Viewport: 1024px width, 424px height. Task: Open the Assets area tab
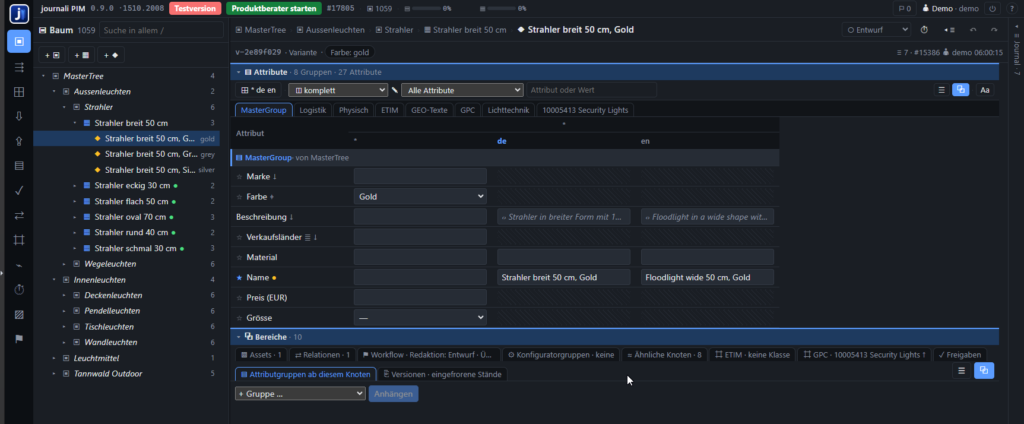tap(261, 355)
